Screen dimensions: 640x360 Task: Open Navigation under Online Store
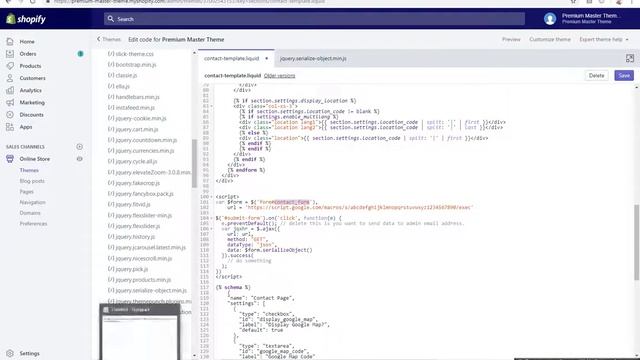(32, 202)
